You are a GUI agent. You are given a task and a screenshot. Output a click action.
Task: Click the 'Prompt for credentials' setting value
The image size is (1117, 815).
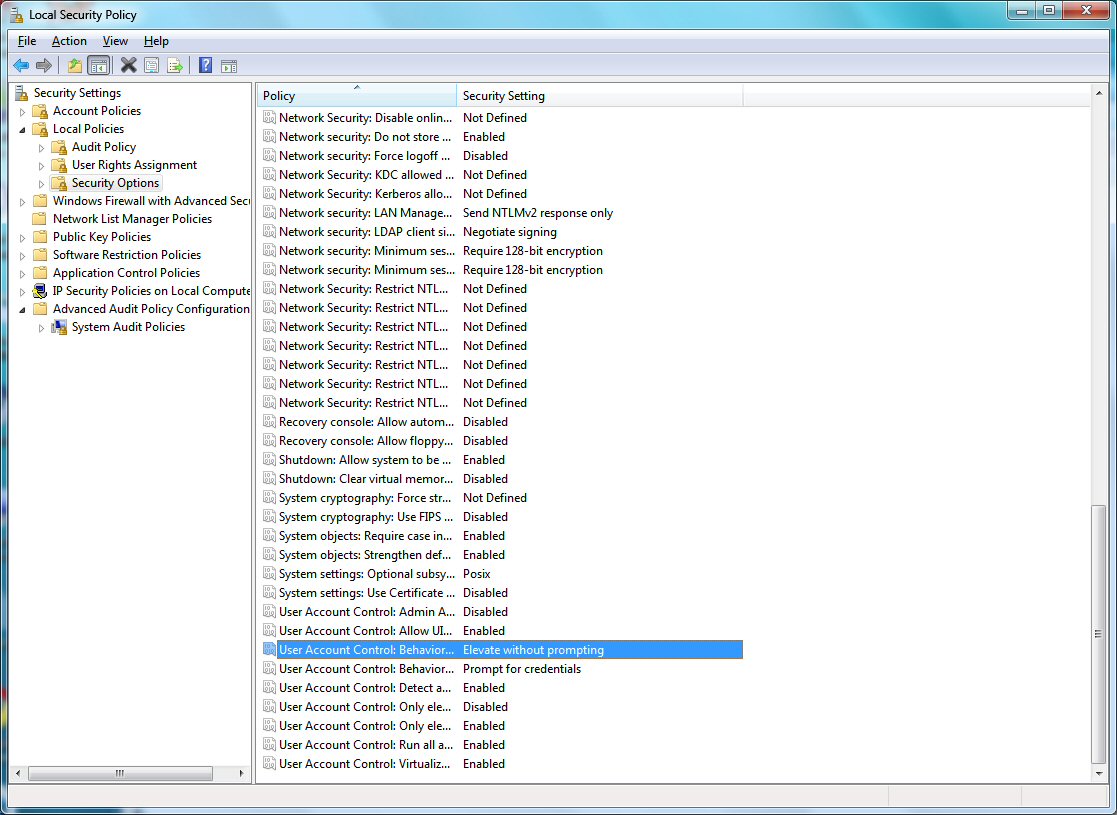[x=522, y=668]
